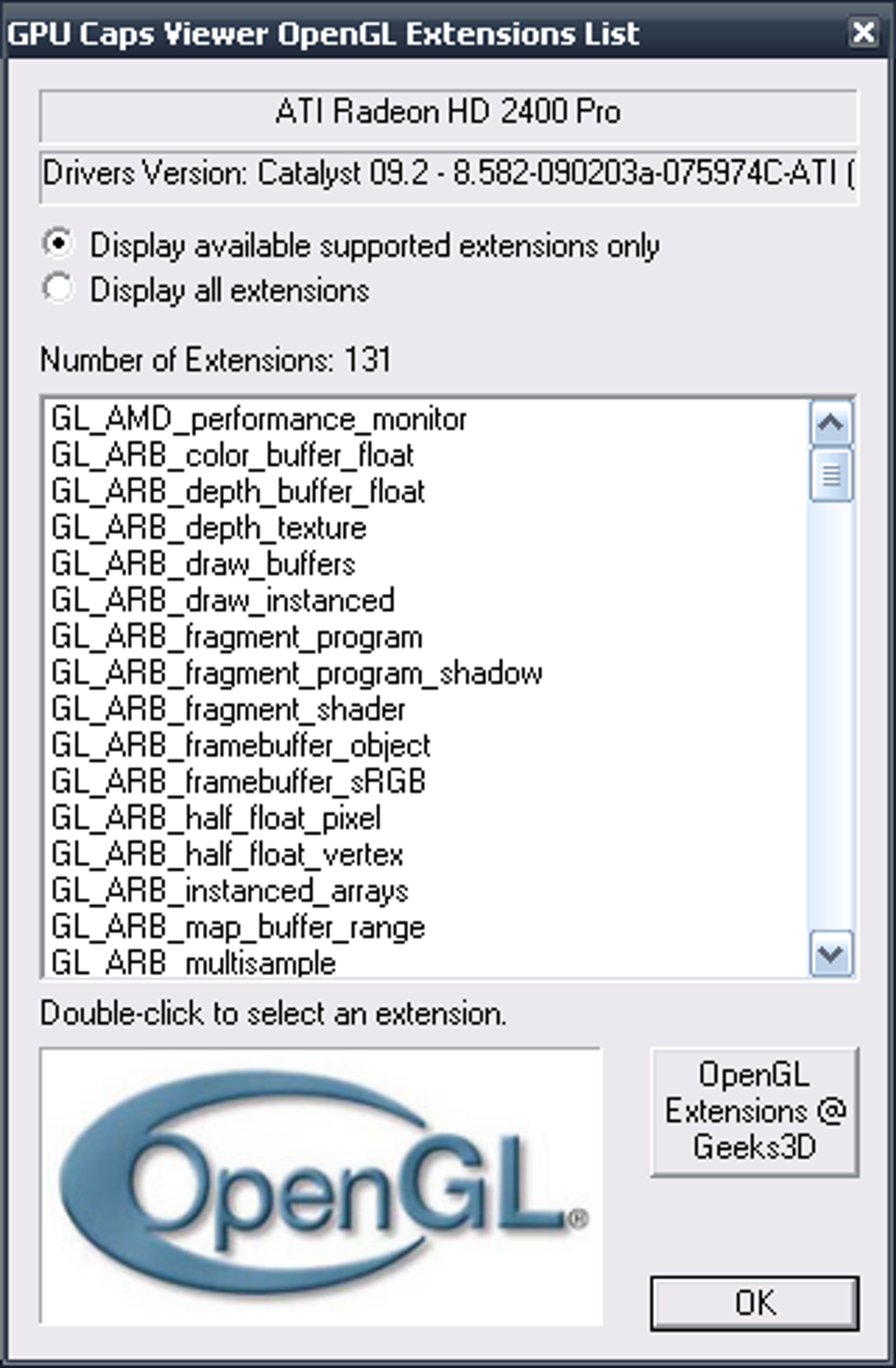
Task: Click the OpenGL logo image
Action: tap(321, 1186)
